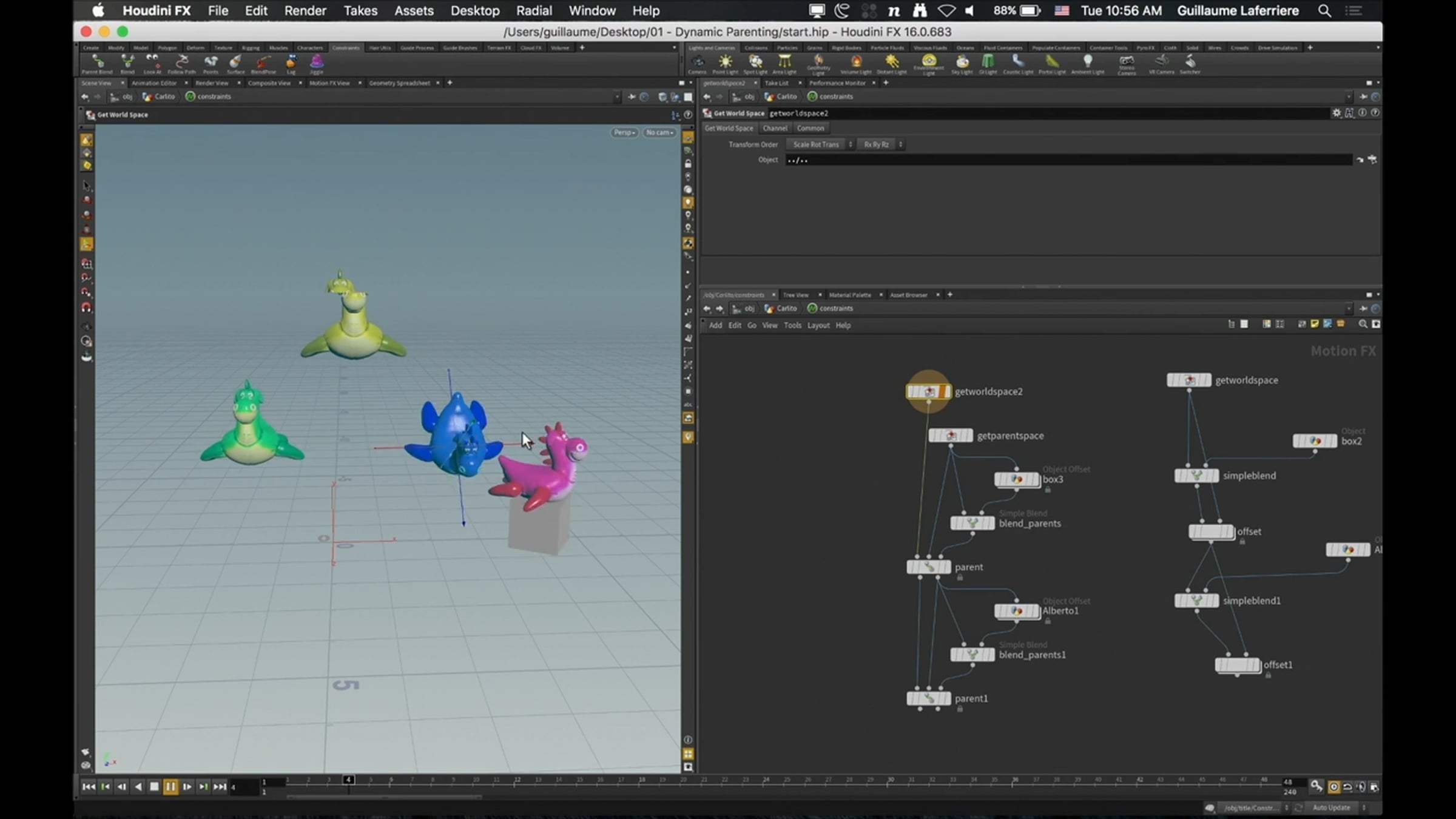Select the Look At constraint shelf tool
The height and width of the screenshot is (819, 1456).
coord(152,64)
